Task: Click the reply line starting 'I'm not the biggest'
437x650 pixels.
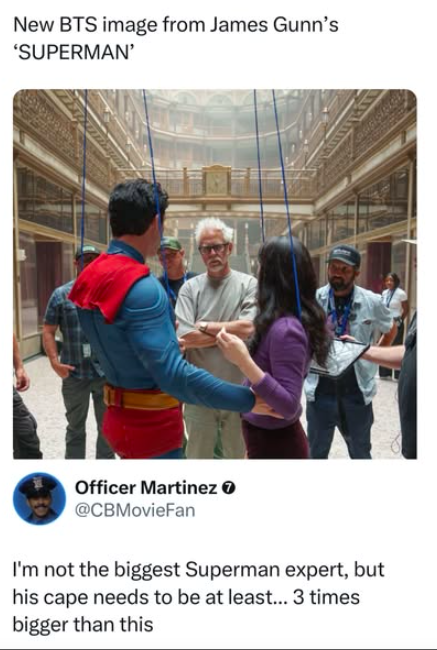Action: click(x=199, y=570)
